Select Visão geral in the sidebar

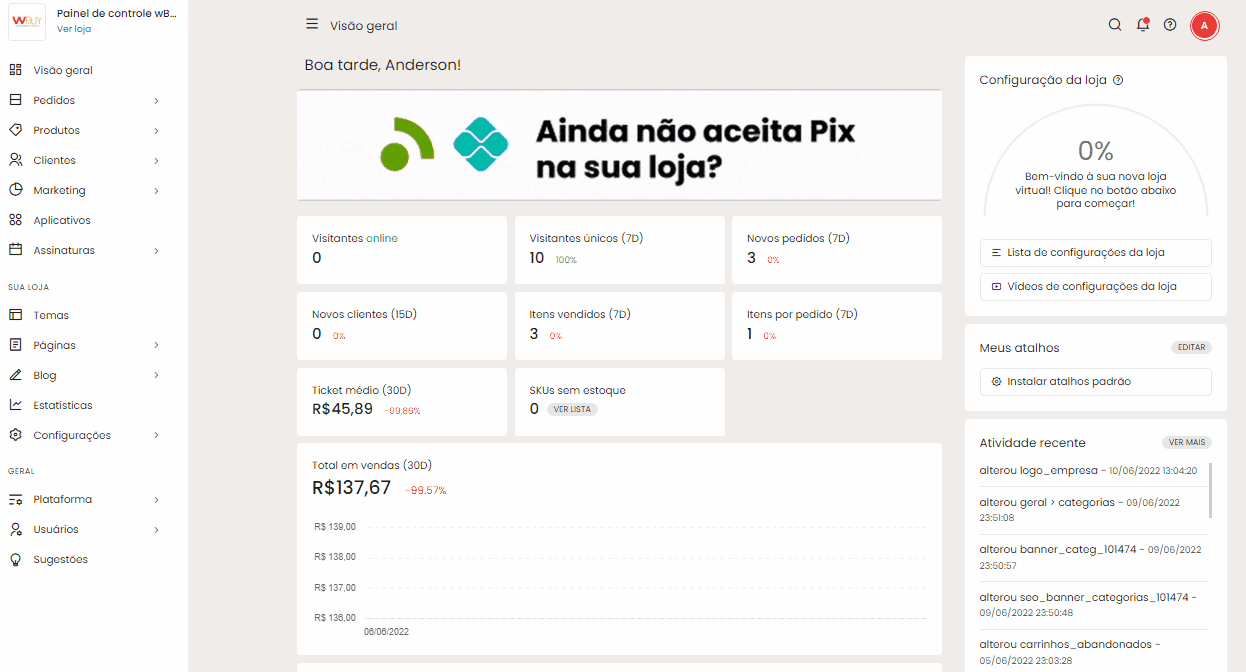[x=63, y=70]
